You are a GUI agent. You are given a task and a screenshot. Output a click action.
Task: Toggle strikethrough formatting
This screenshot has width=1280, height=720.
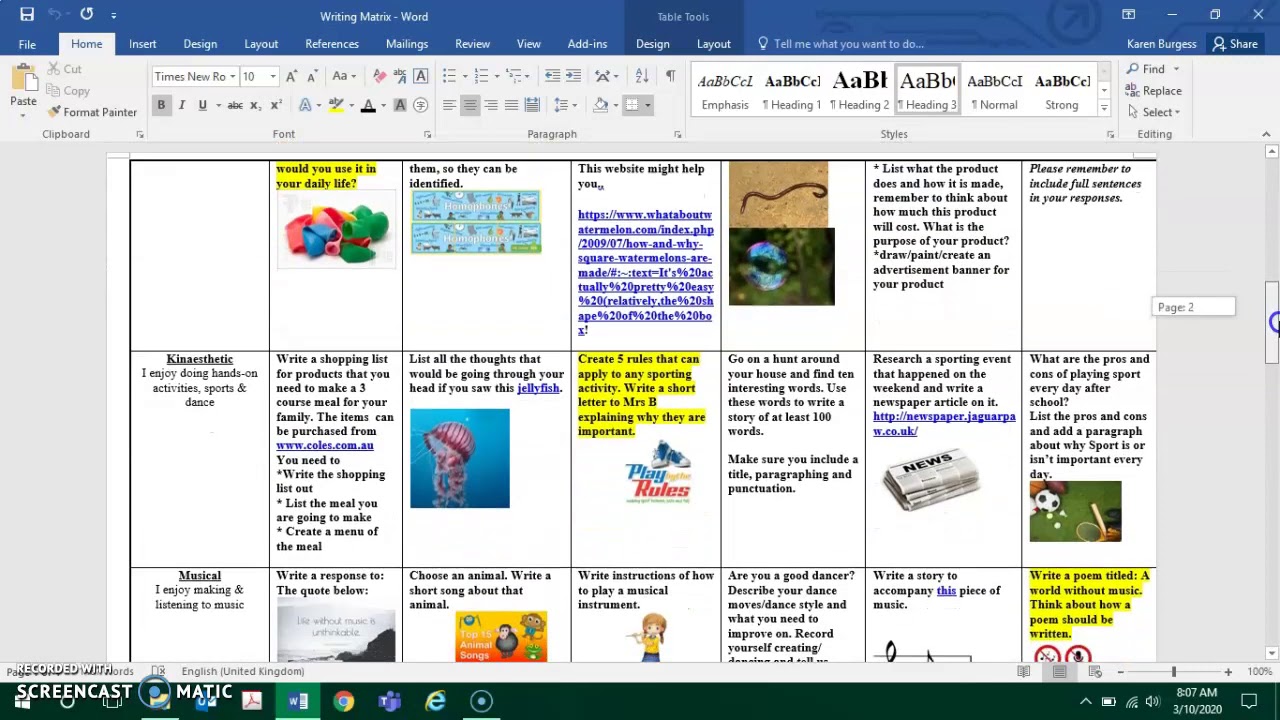point(234,105)
